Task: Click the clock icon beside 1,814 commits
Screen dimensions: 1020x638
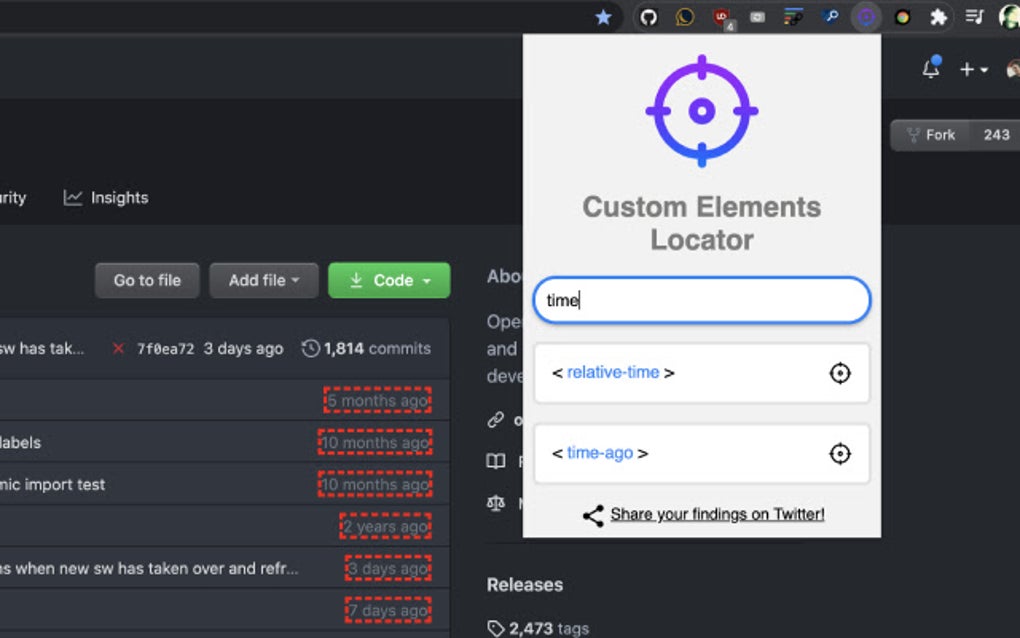Action: click(309, 348)
